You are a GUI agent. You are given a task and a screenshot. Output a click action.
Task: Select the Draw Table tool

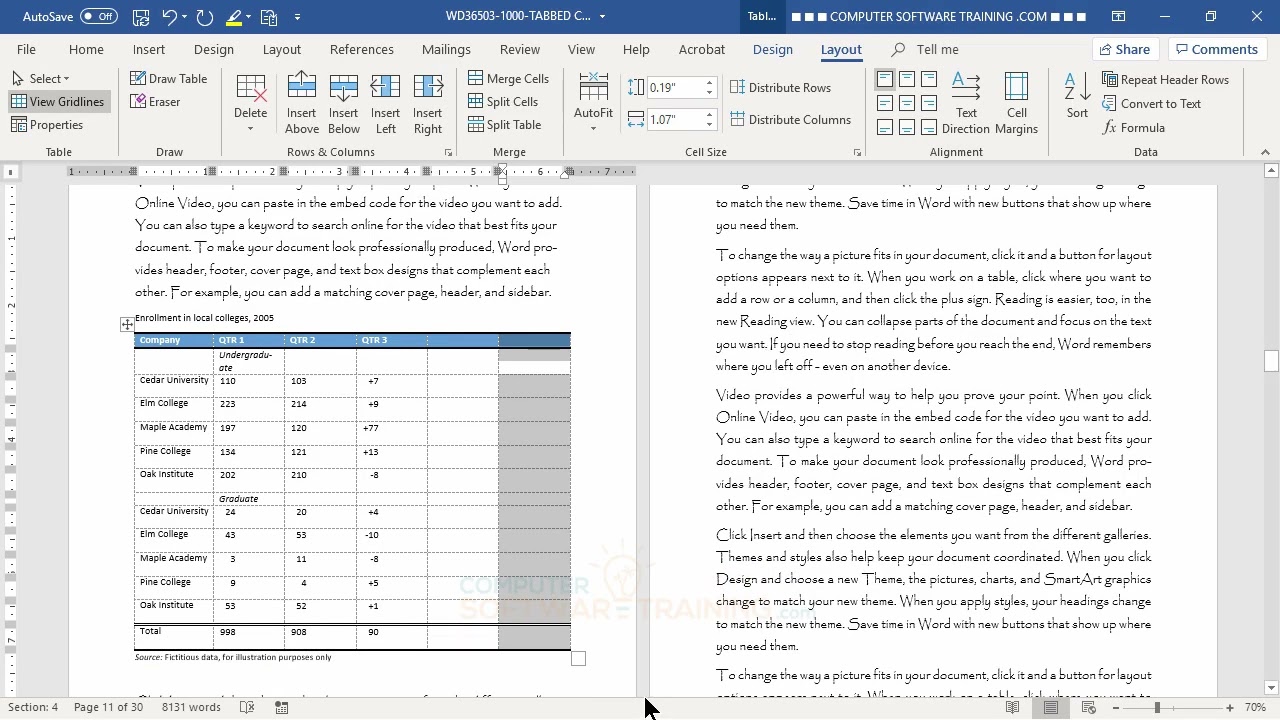point(169,79)
